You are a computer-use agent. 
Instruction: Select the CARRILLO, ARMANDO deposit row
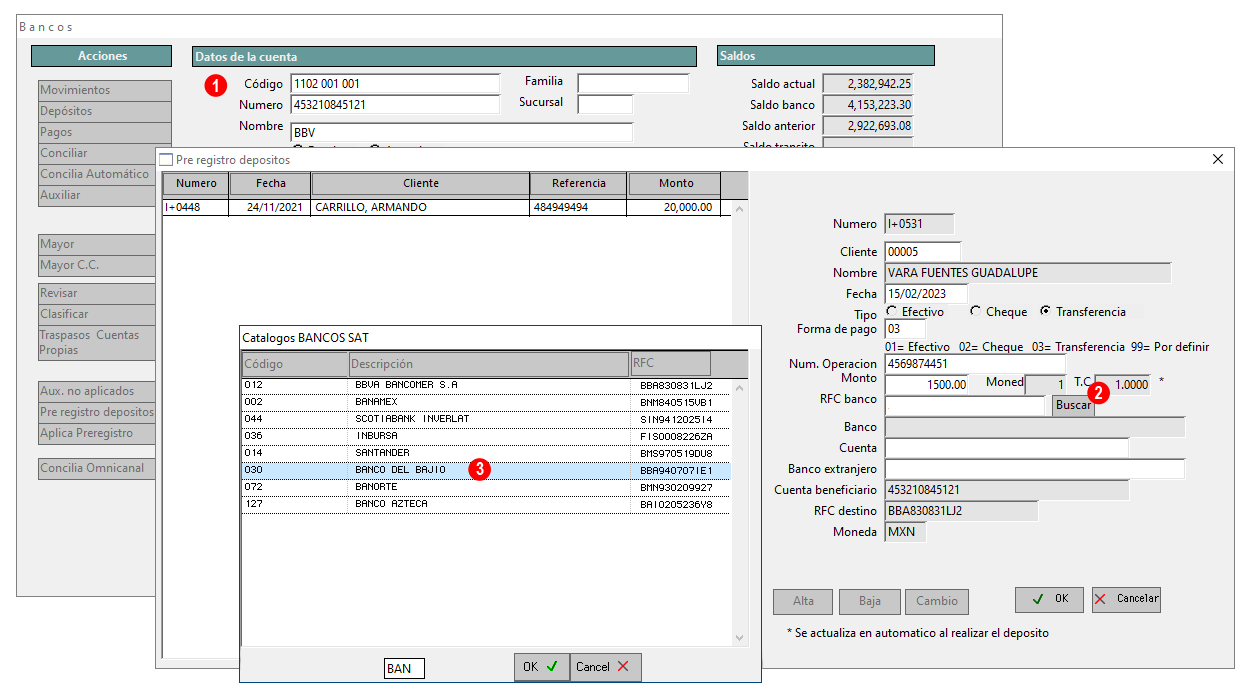tap(420, 208)
